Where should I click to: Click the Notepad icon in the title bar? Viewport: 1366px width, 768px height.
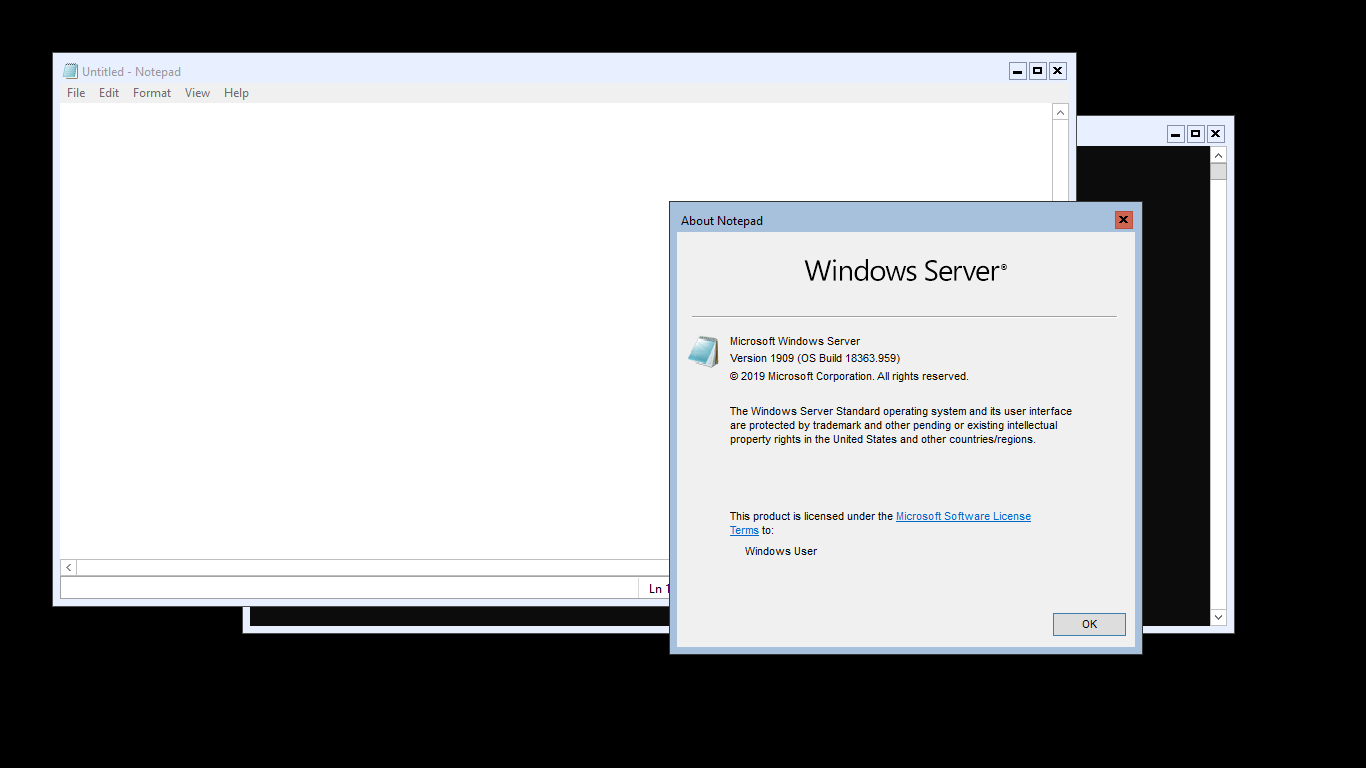click(x=70, y=71)
